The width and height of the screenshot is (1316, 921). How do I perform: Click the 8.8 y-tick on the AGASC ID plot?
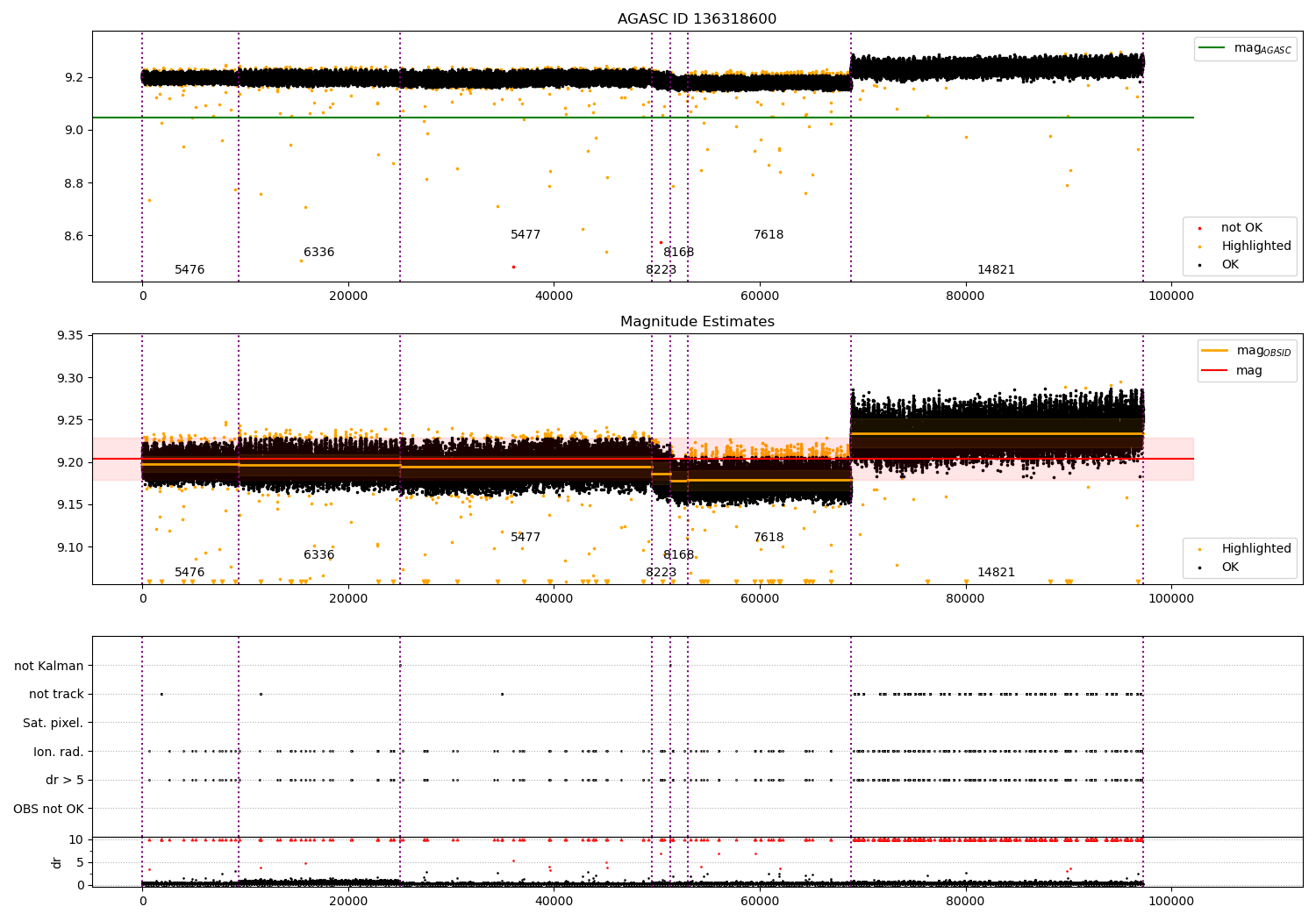pyautogui.click(x=74, y=183)
